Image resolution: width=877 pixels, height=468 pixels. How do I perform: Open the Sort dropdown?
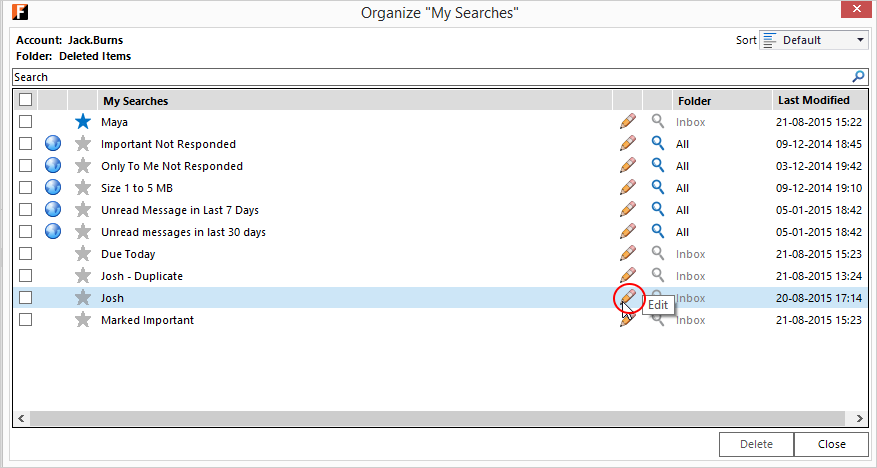click(x=813, y=40)
